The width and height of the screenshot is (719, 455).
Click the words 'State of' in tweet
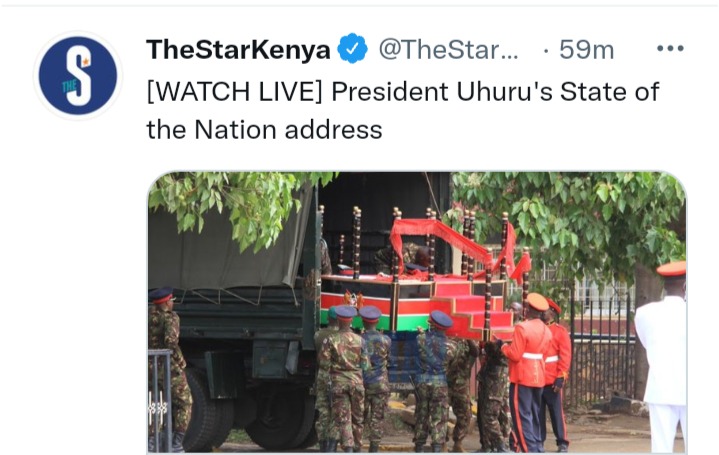point(610,92)
